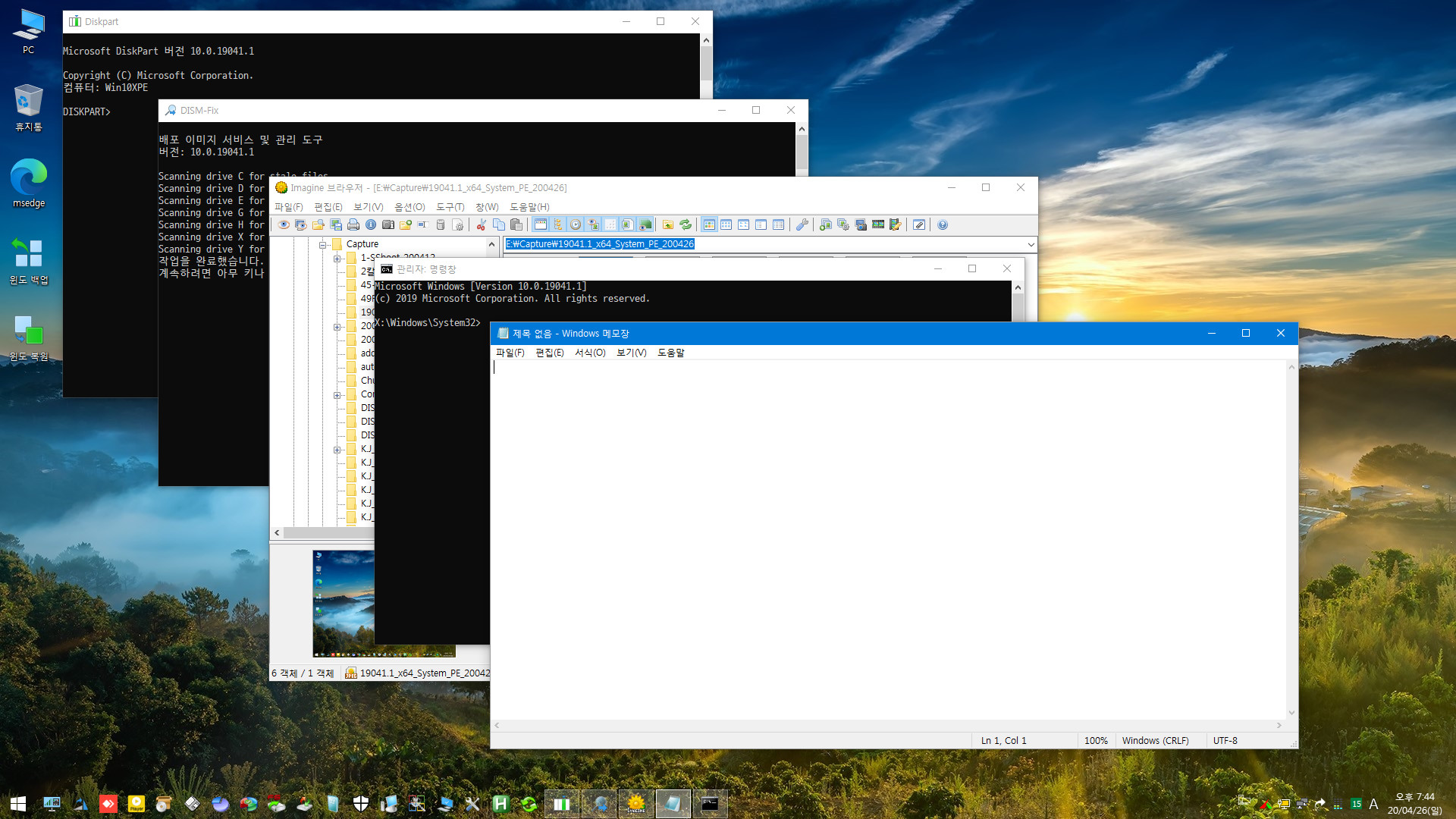Open the 옵션(O) menu in Imagine browser
The image size is (1456, 819).
pos(409,207)
